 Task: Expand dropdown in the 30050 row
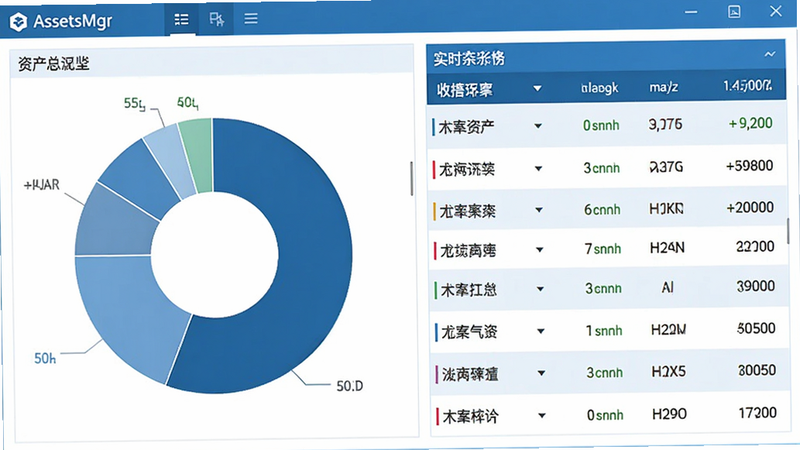pos(541,373)
